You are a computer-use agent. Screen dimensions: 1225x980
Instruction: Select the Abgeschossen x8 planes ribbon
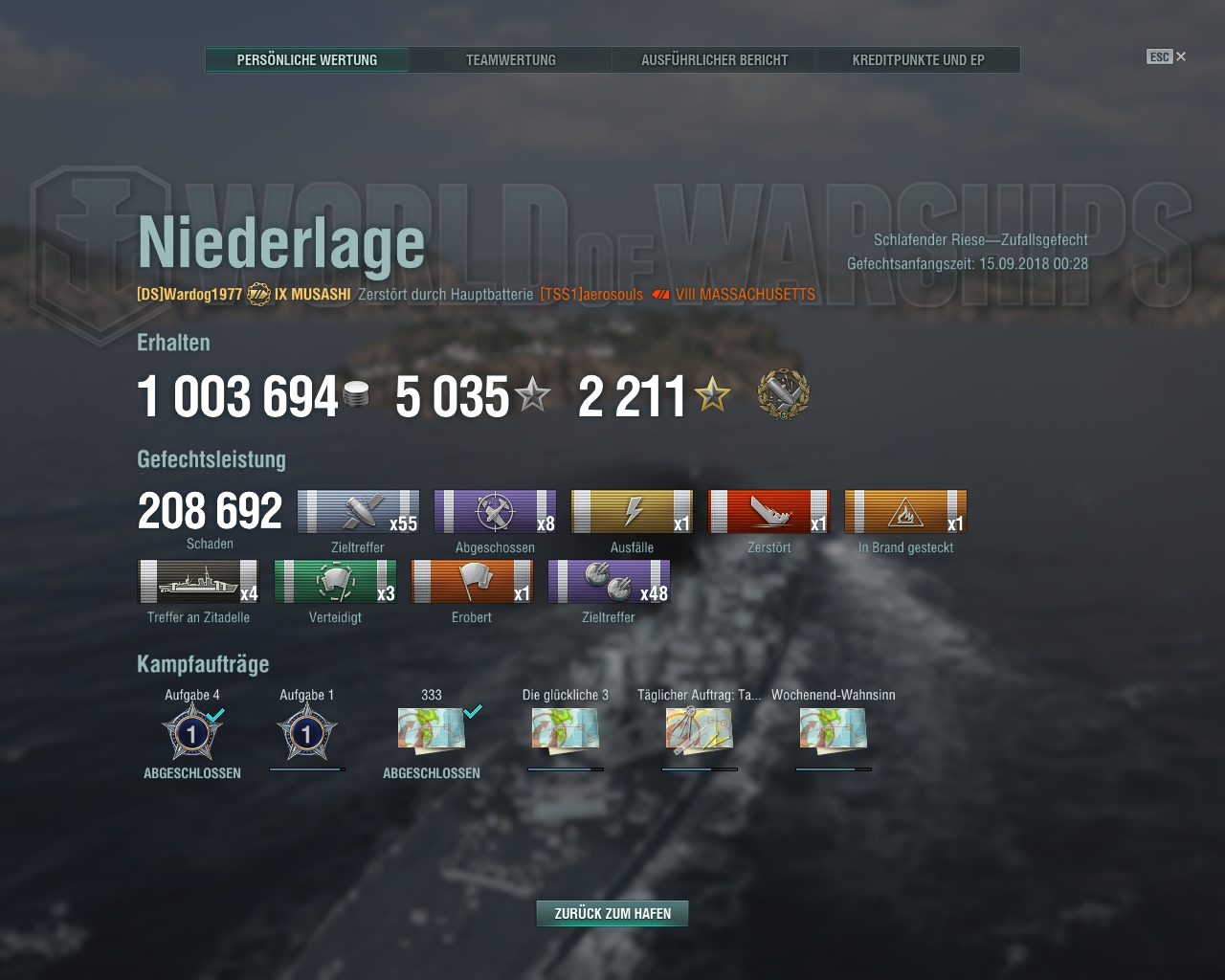click(495, 512)
